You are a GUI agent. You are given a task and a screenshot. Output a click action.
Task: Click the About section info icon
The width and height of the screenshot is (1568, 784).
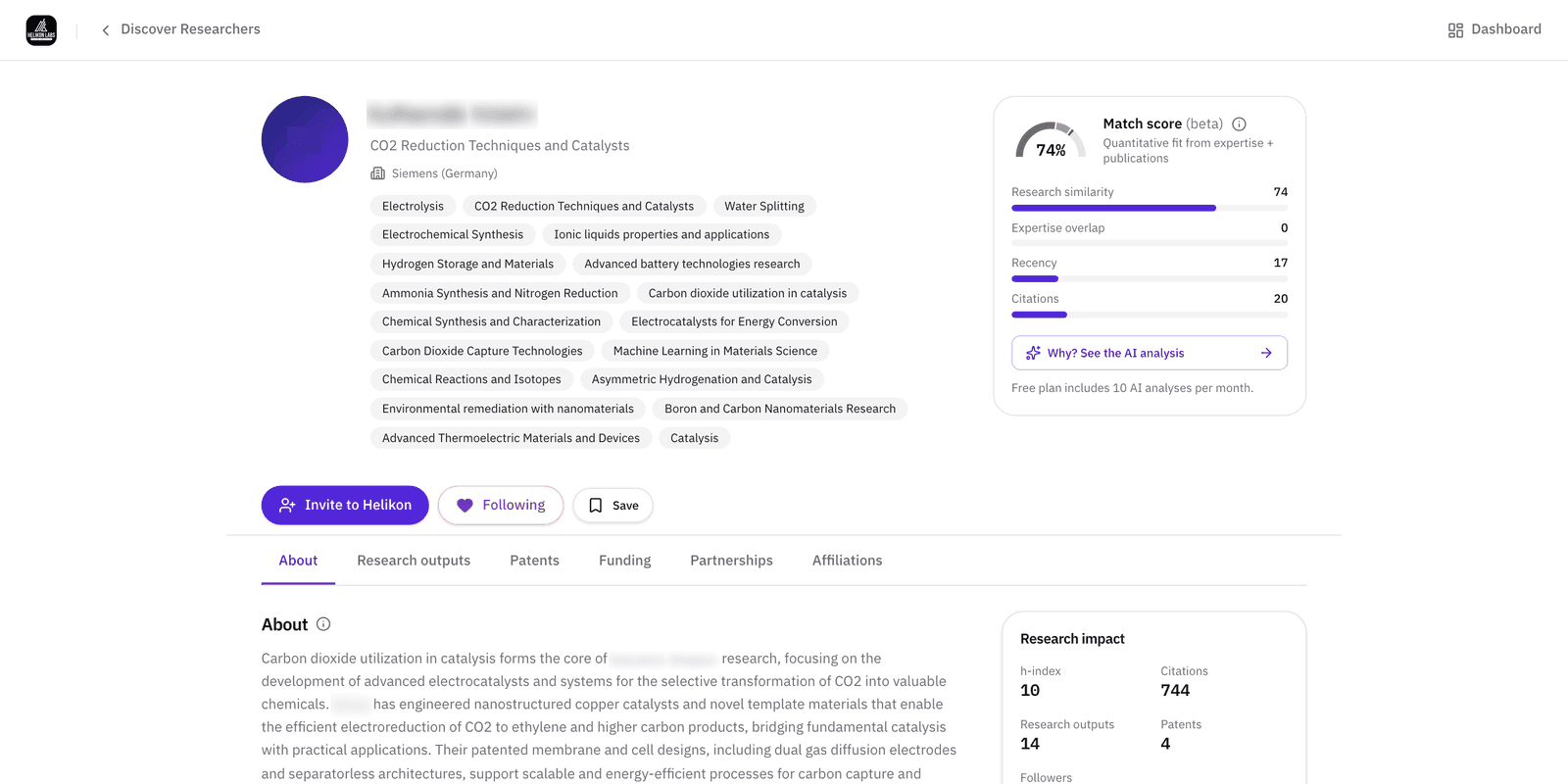click(x=323, y=624)
